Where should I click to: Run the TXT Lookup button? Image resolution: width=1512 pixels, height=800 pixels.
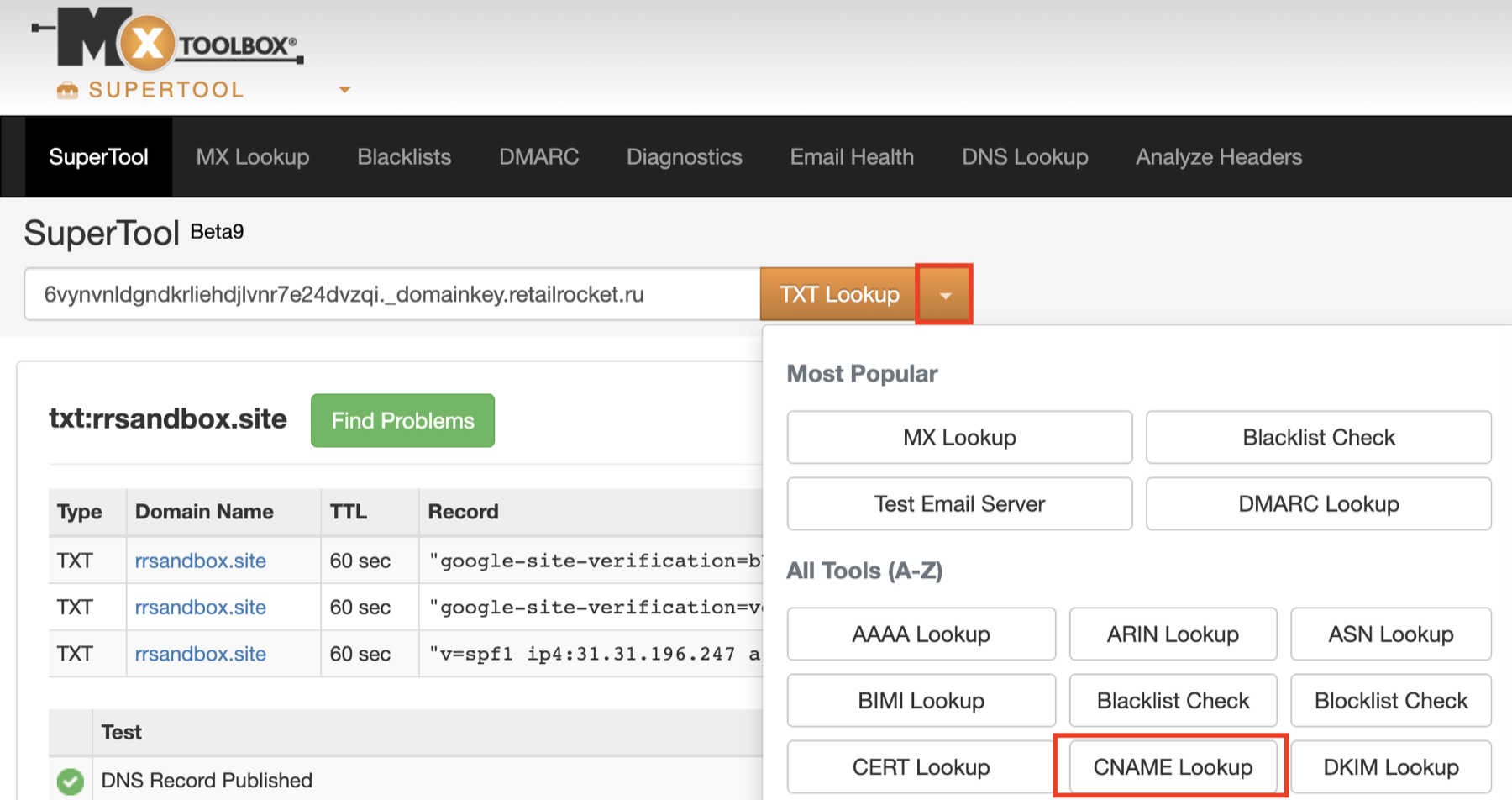click(838, 295)
